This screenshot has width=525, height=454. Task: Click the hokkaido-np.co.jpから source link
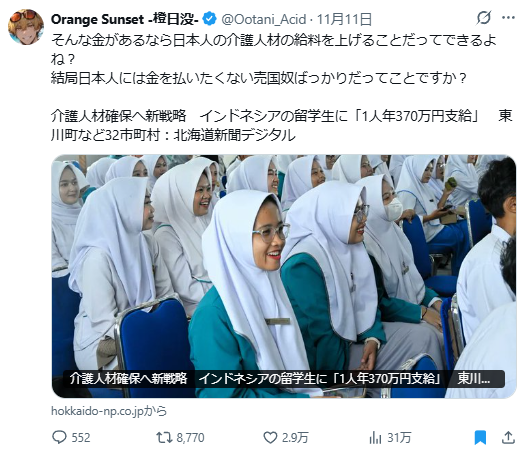click(x=109, y=411)
